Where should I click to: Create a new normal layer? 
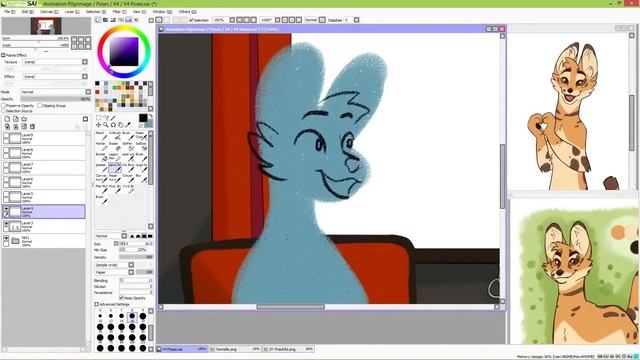click(7, 119)
